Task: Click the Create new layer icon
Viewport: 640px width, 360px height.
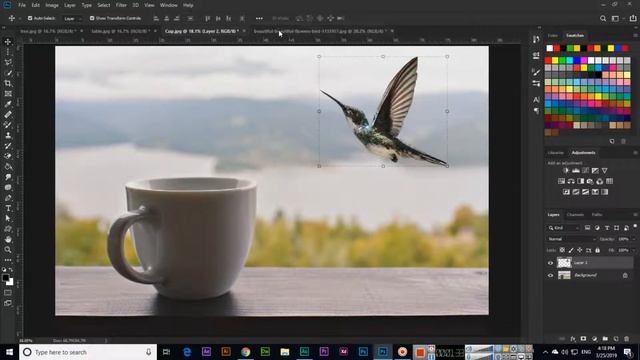Action: point(616,339)
